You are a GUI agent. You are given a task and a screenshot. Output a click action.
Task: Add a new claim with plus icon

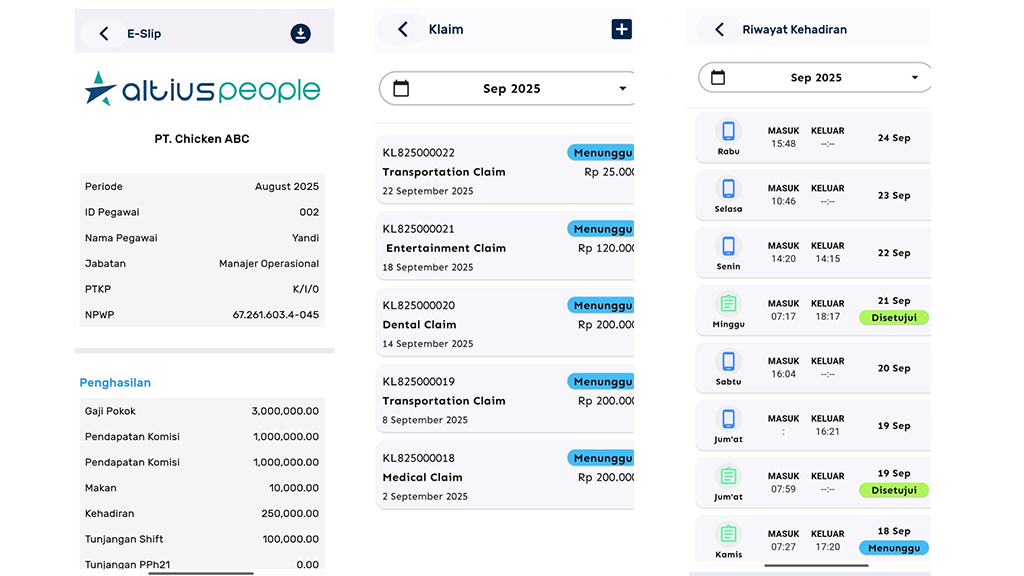(621, 29)
